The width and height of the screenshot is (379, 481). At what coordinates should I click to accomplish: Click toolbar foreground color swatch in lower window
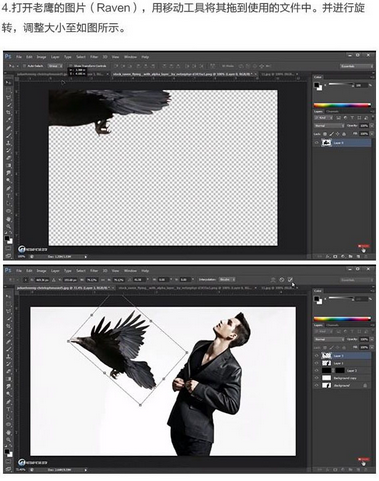click(7, 451)
